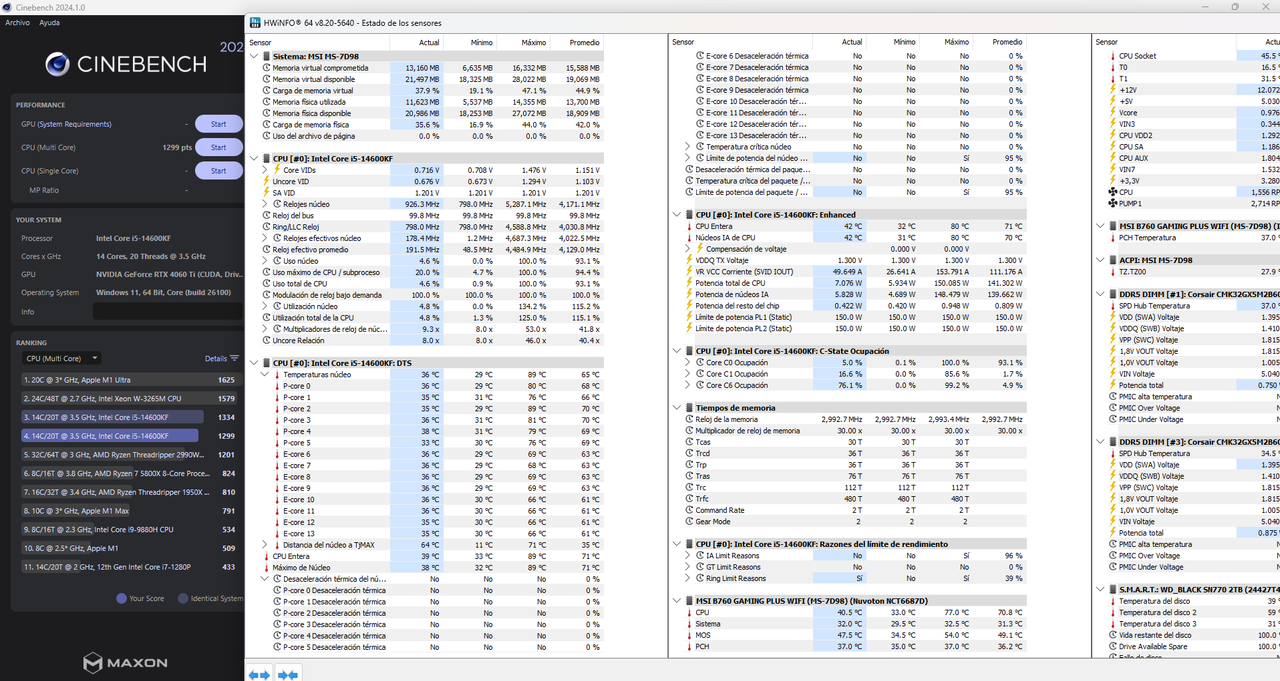The width and height of the screenshot is (1280, 681).
Task: Click the chip icon of CPU [#0] Enhanced section
Action: [x=688, y=215]
